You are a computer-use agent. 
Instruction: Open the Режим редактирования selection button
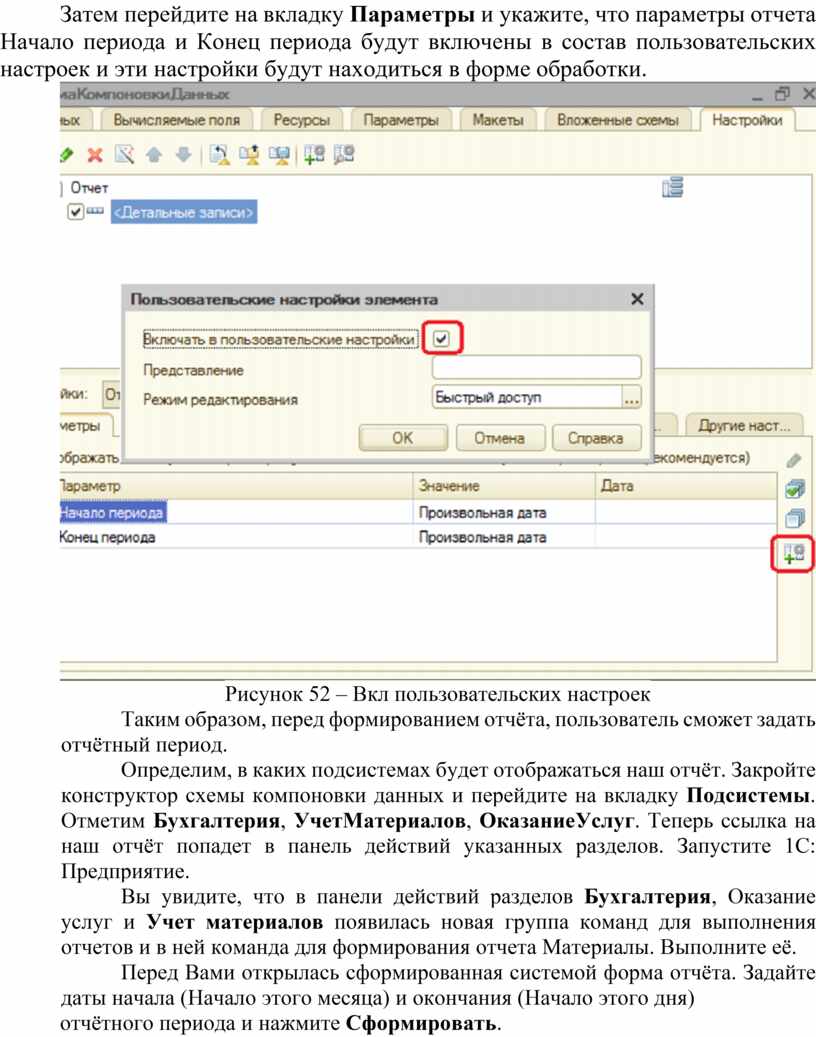632,397
